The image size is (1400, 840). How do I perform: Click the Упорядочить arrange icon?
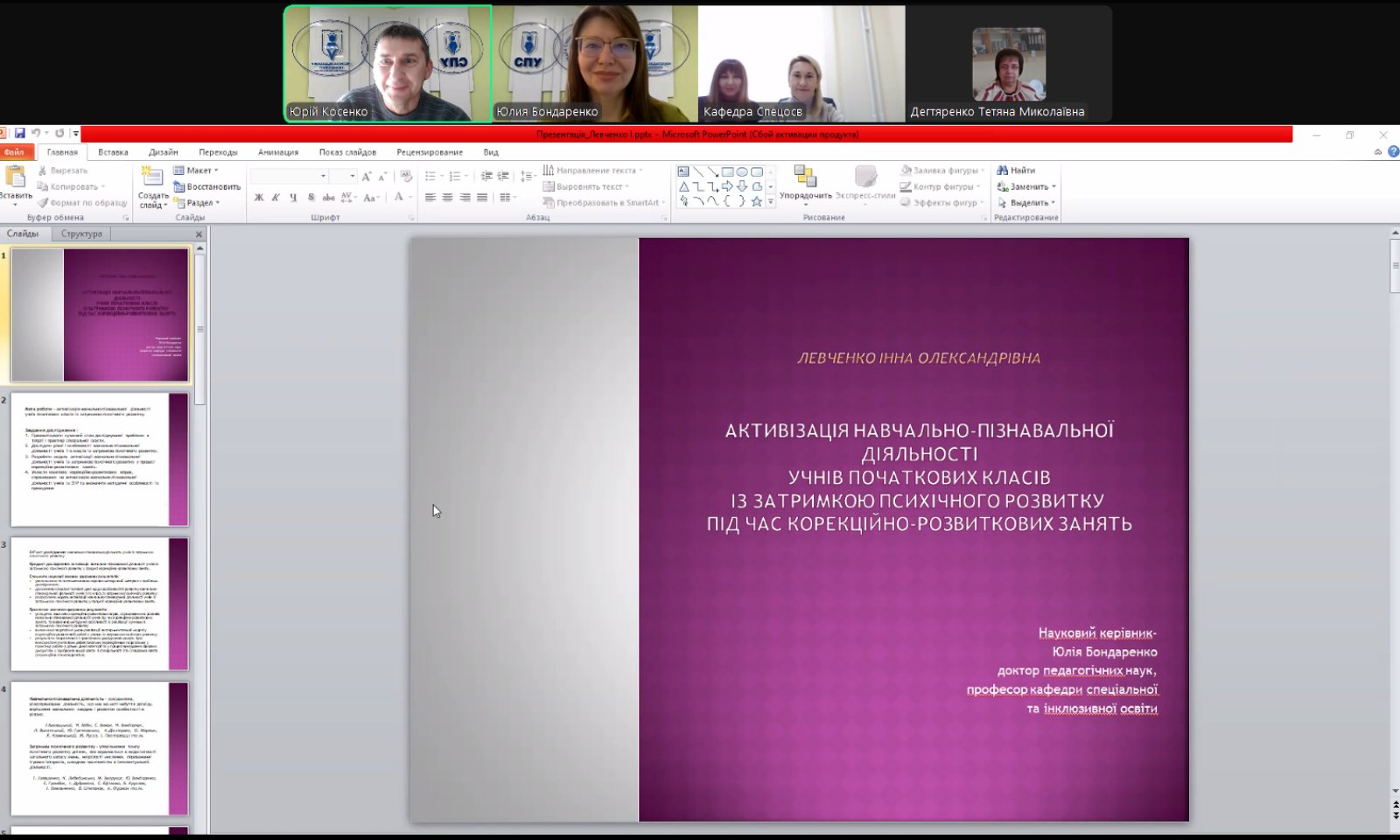[x=805, y=177]
